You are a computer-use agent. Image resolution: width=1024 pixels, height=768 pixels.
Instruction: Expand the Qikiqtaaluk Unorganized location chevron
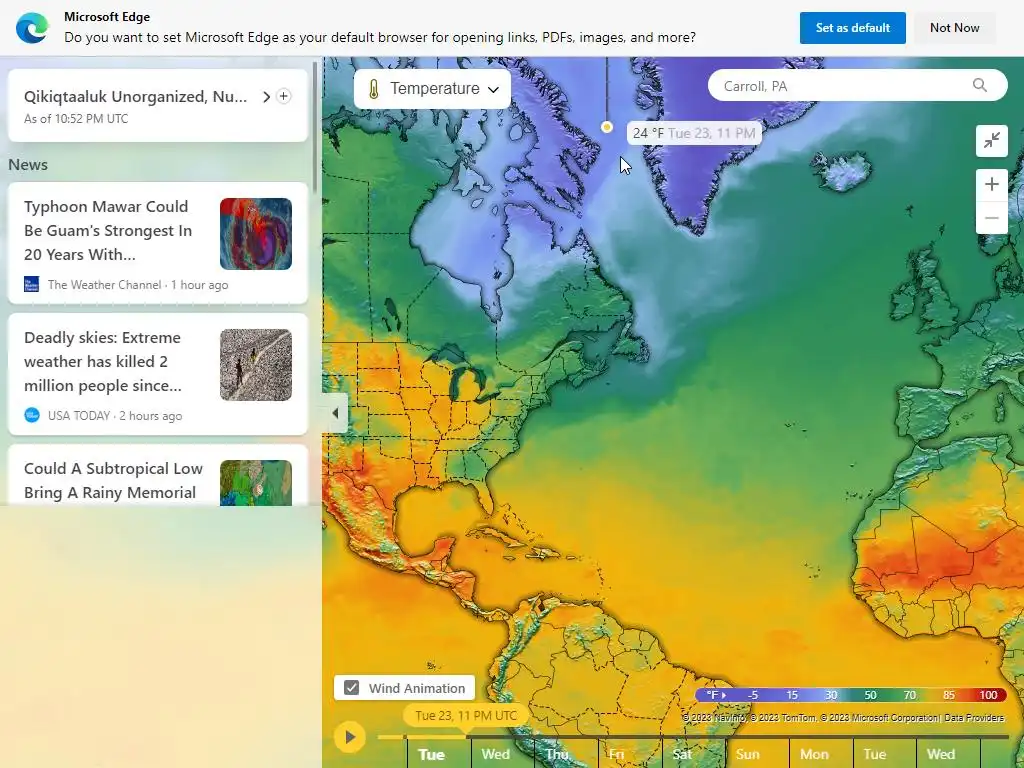[266, 97]
